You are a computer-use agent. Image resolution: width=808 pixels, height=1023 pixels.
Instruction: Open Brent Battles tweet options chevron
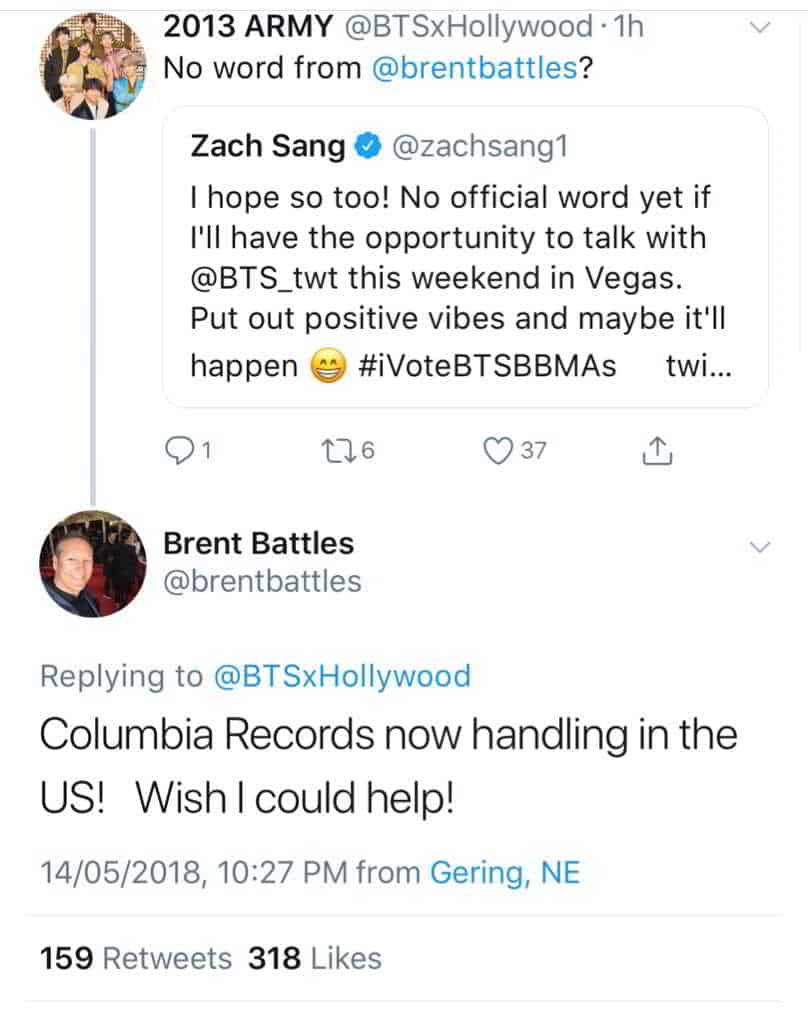pos(760,546)
